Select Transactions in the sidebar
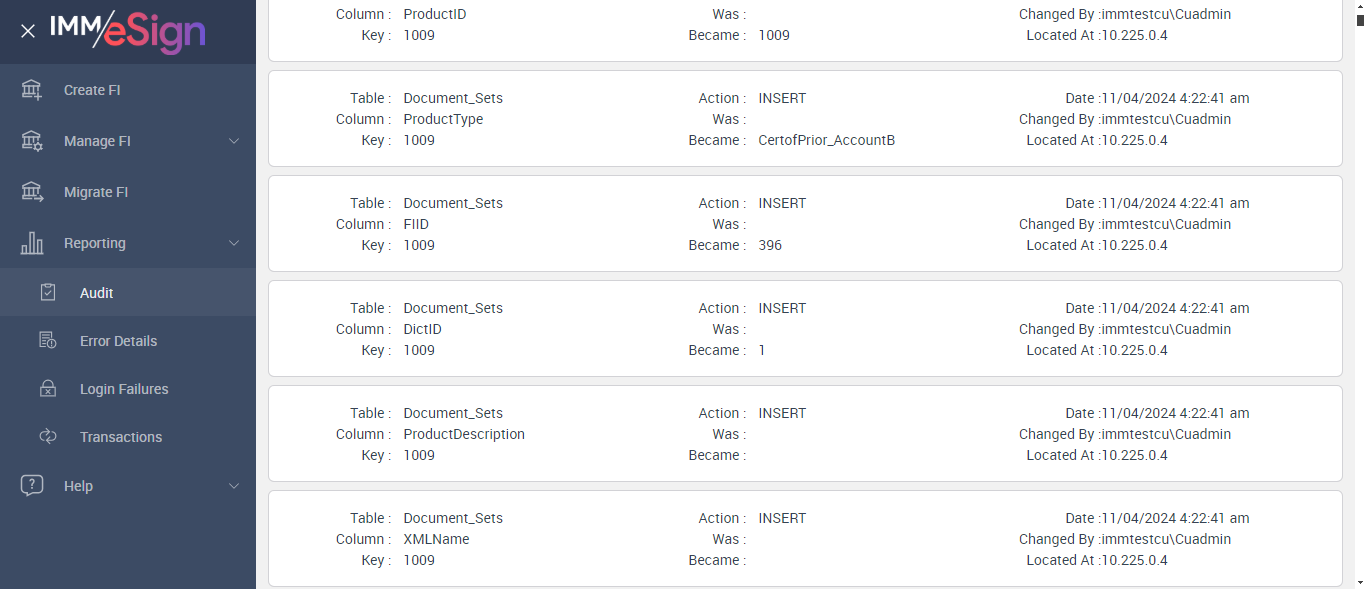Image resolution: width=1366 pixels, height=589 pixels. (120, 437)
